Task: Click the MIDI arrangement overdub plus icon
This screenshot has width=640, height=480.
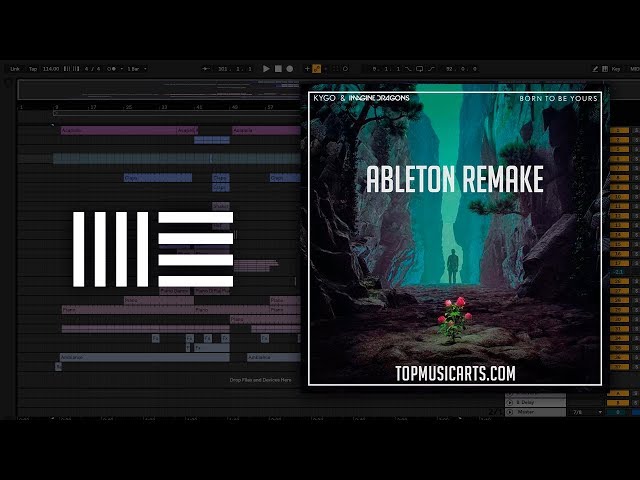Action: (x=307, y=69)
